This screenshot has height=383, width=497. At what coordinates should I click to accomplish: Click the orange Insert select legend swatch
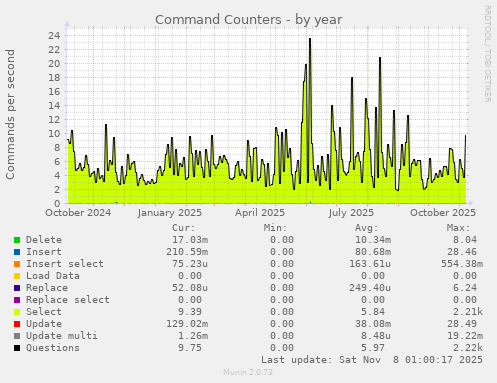17,264
